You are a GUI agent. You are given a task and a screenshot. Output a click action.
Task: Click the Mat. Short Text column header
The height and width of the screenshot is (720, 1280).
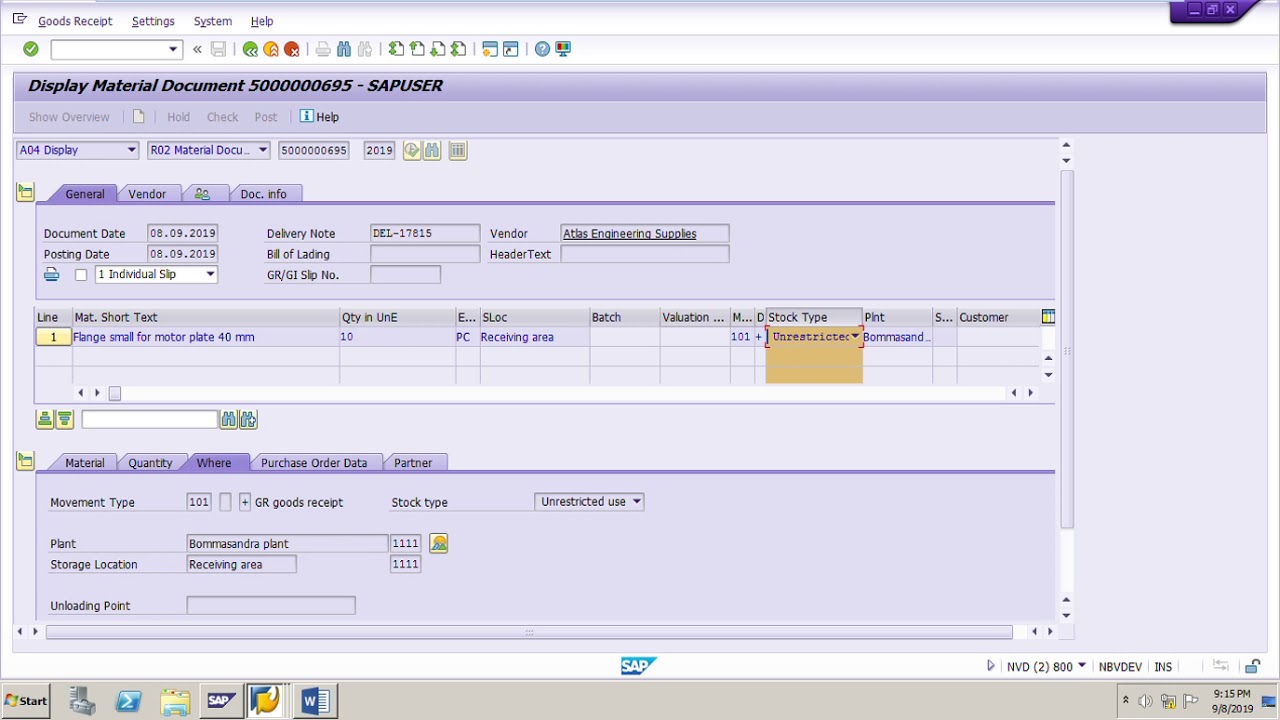(x=206, y=317)
